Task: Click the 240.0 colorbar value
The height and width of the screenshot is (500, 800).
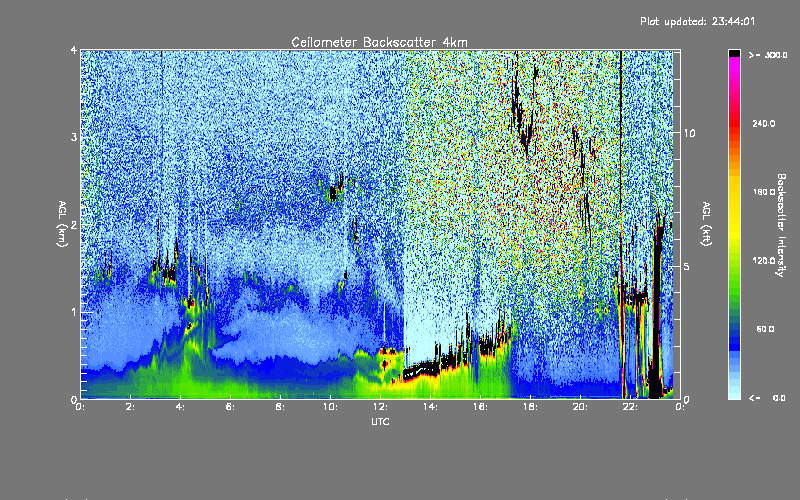Action: 764,123
